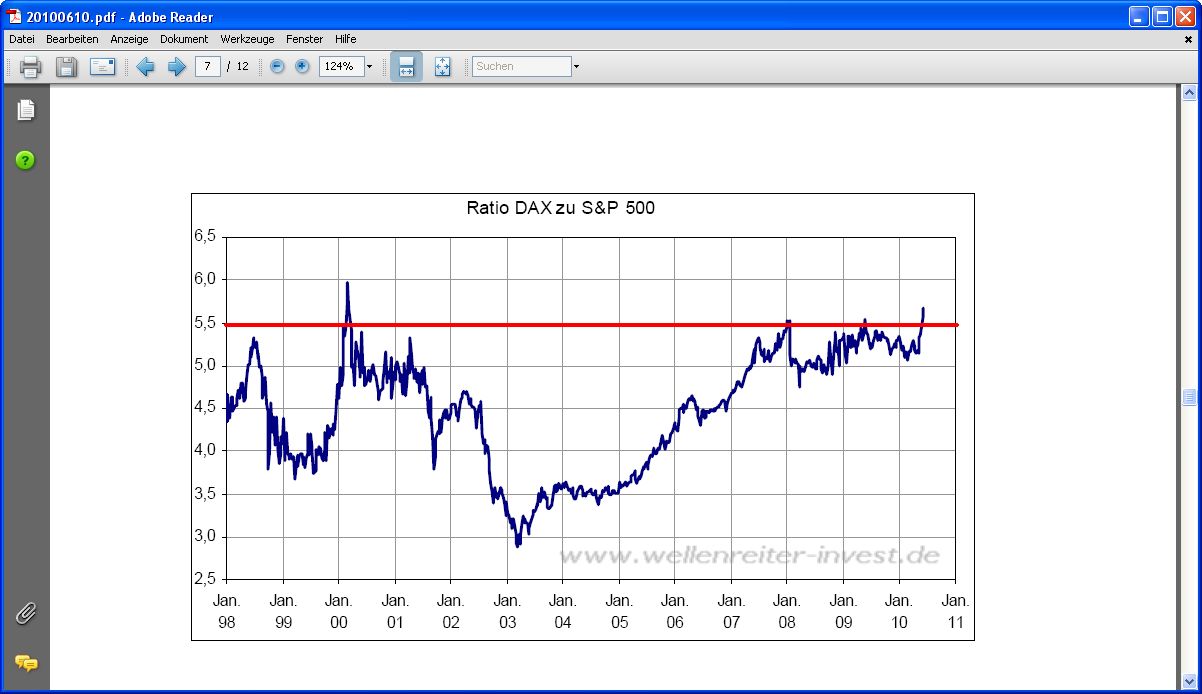Click the Print icon in toolbar
Viewport: 1202px width, 694px height.
point(30,67)
